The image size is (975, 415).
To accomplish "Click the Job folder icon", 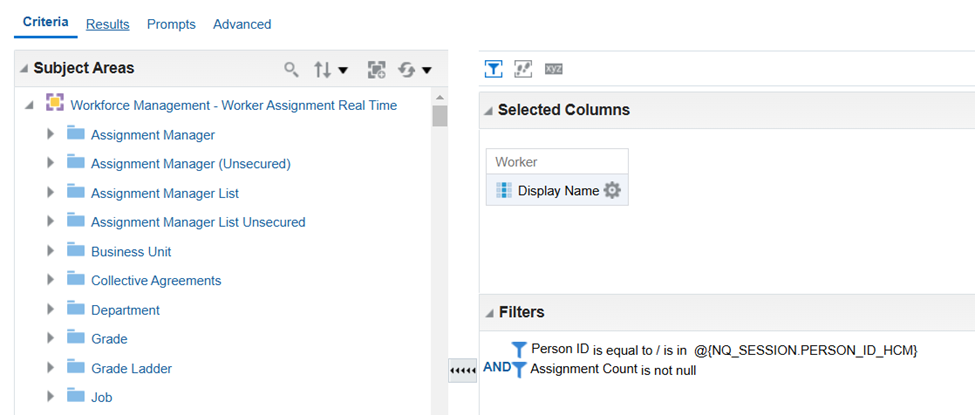I will point(76,396).
